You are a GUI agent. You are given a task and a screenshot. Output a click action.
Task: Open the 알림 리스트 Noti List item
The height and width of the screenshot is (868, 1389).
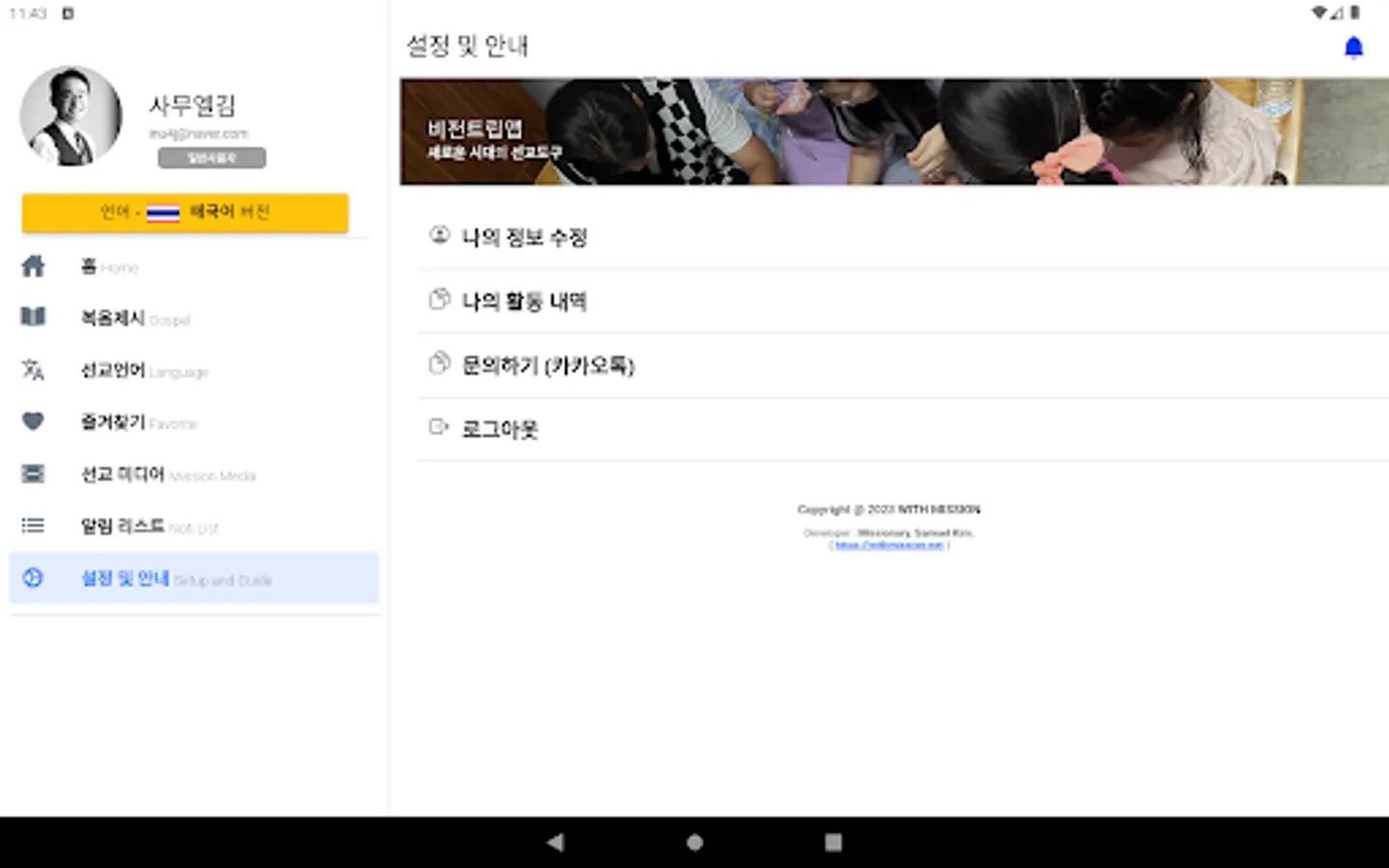(x=194, y=527)
